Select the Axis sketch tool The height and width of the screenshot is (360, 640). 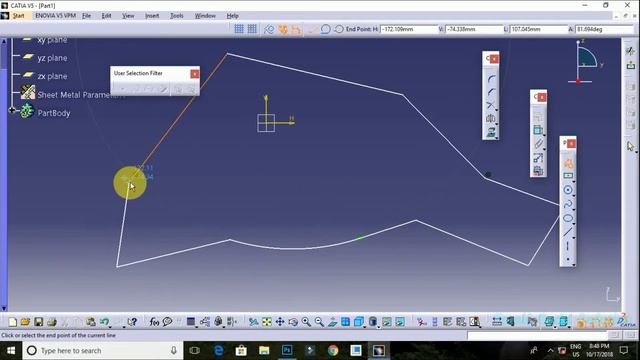coord(568,246)
